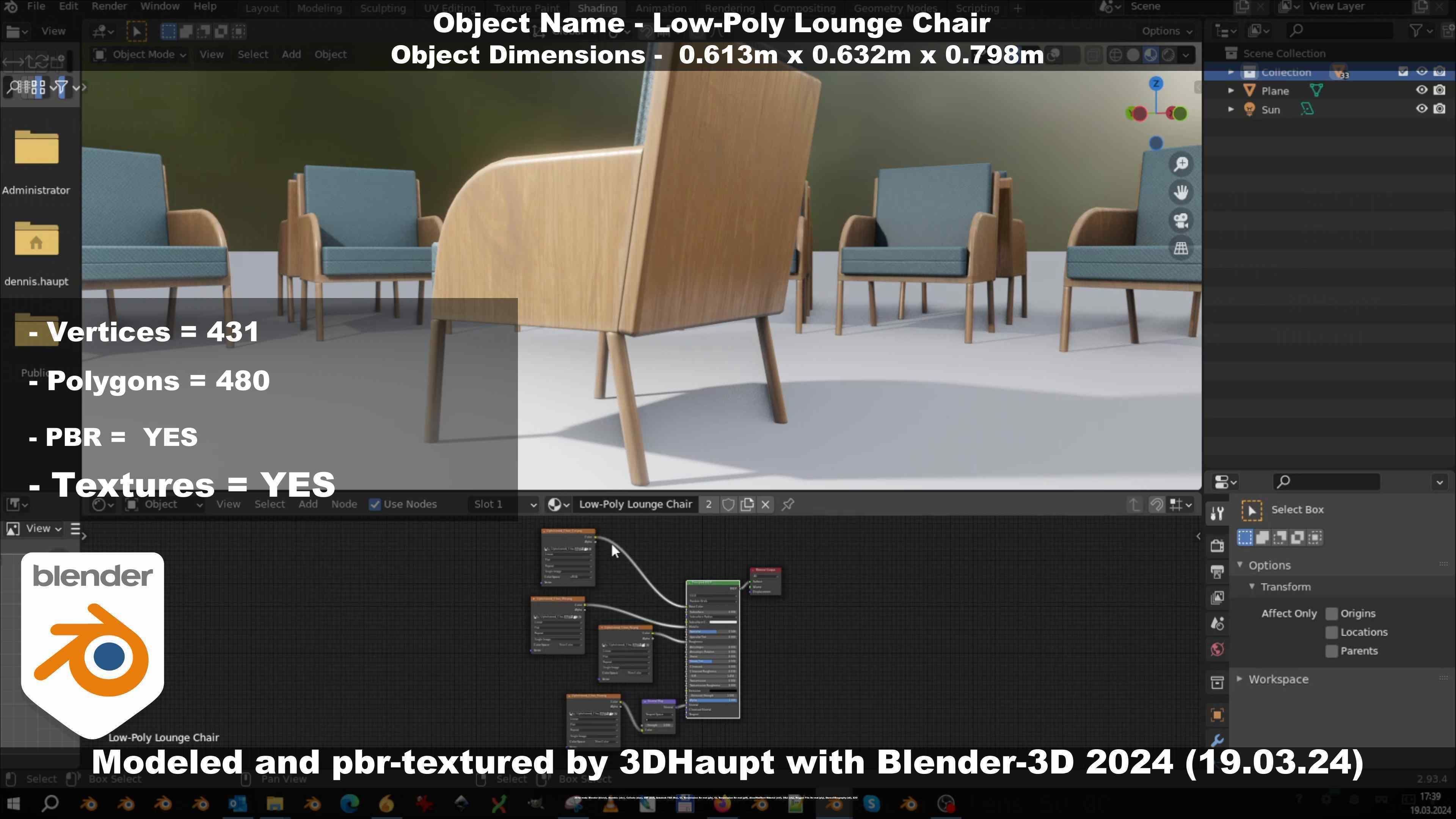This screenshot has width=1456, height=819.
Task: Collapse the Transform subpanel
Action: (x=1252, y=587)
